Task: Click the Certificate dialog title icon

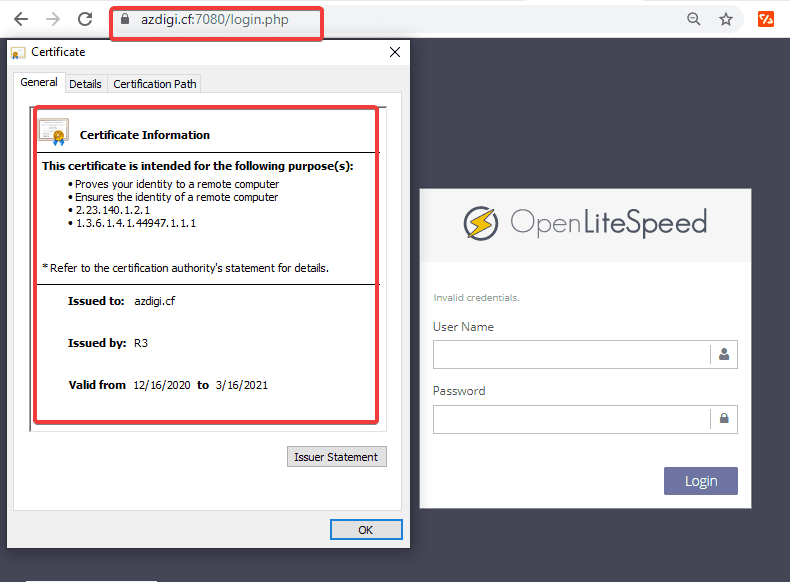Action: click(x=18, y=52)
